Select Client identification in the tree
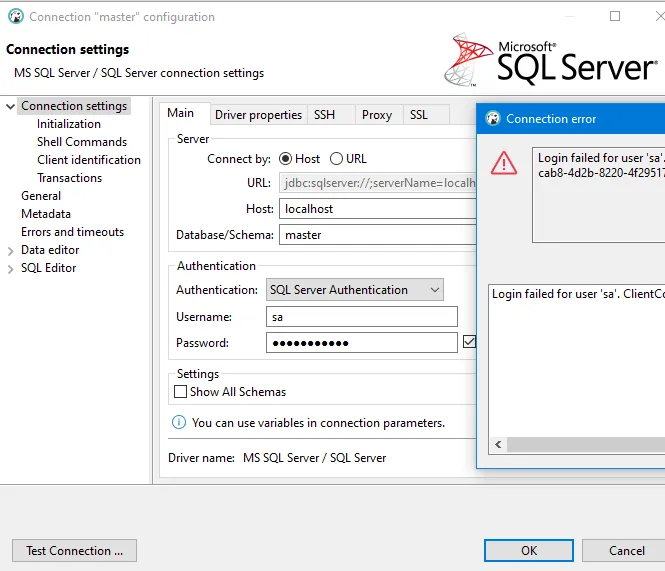665x571 pixels. pos(89,160)
